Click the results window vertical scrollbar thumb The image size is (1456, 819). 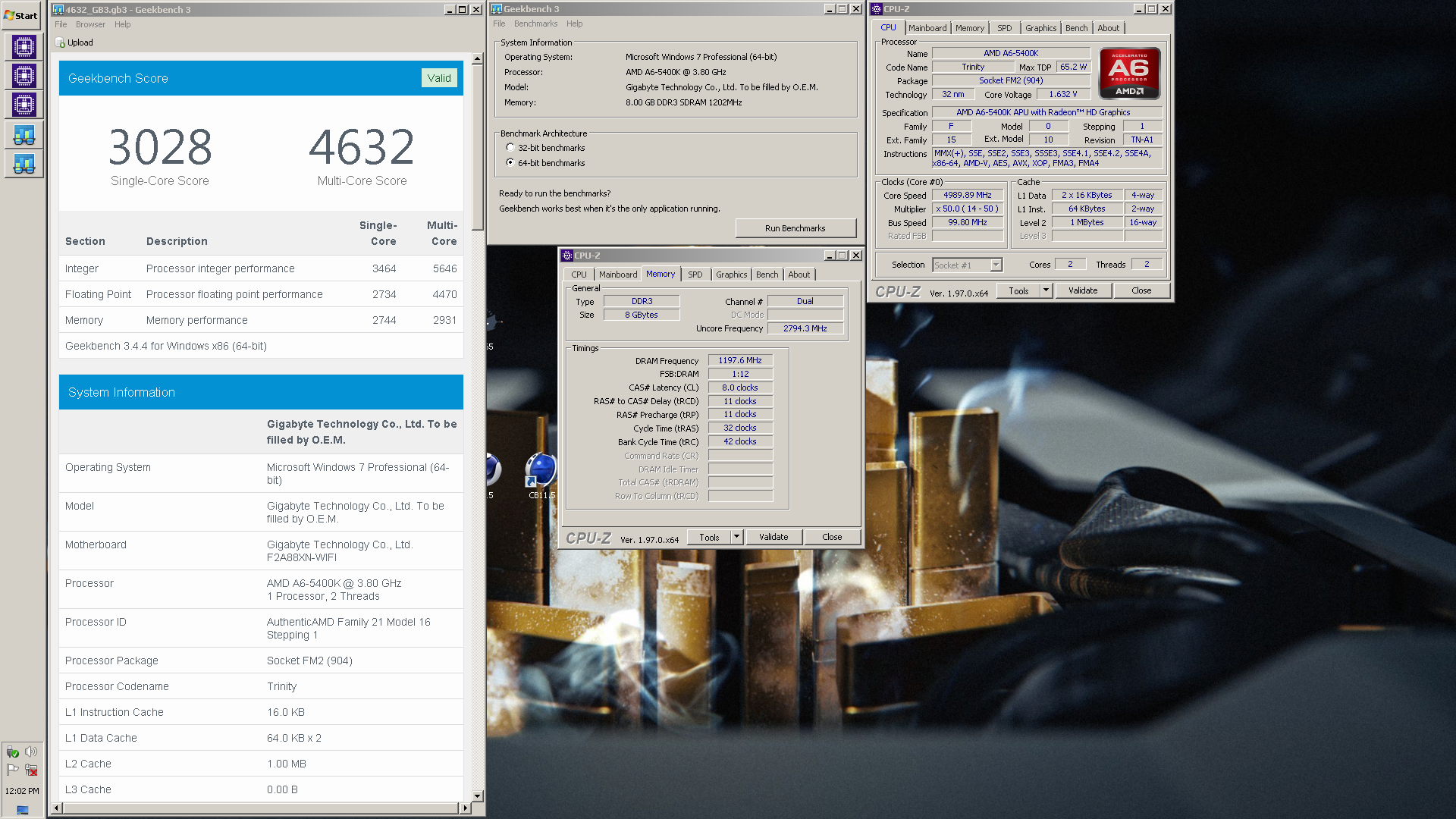coord(477,148)
